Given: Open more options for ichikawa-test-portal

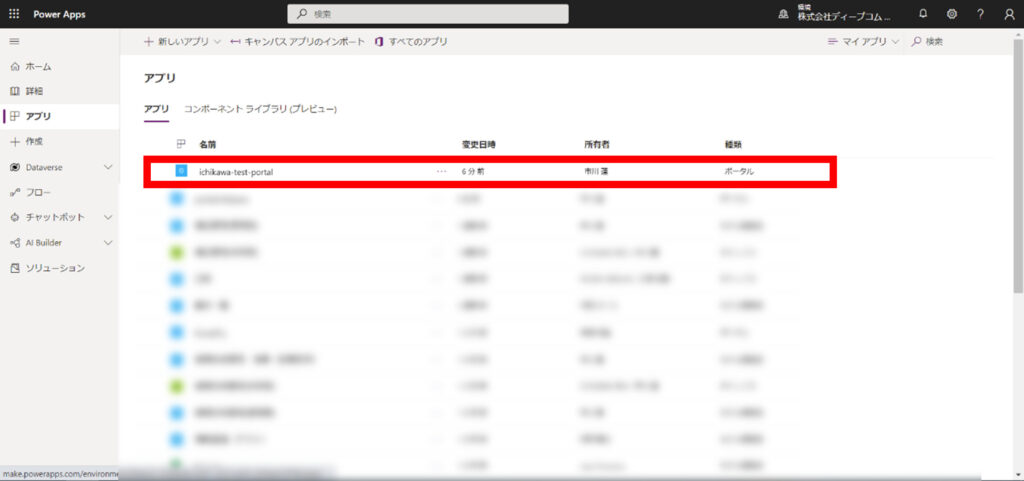Looking at the screenshot, I should click(x=441, y=171).
